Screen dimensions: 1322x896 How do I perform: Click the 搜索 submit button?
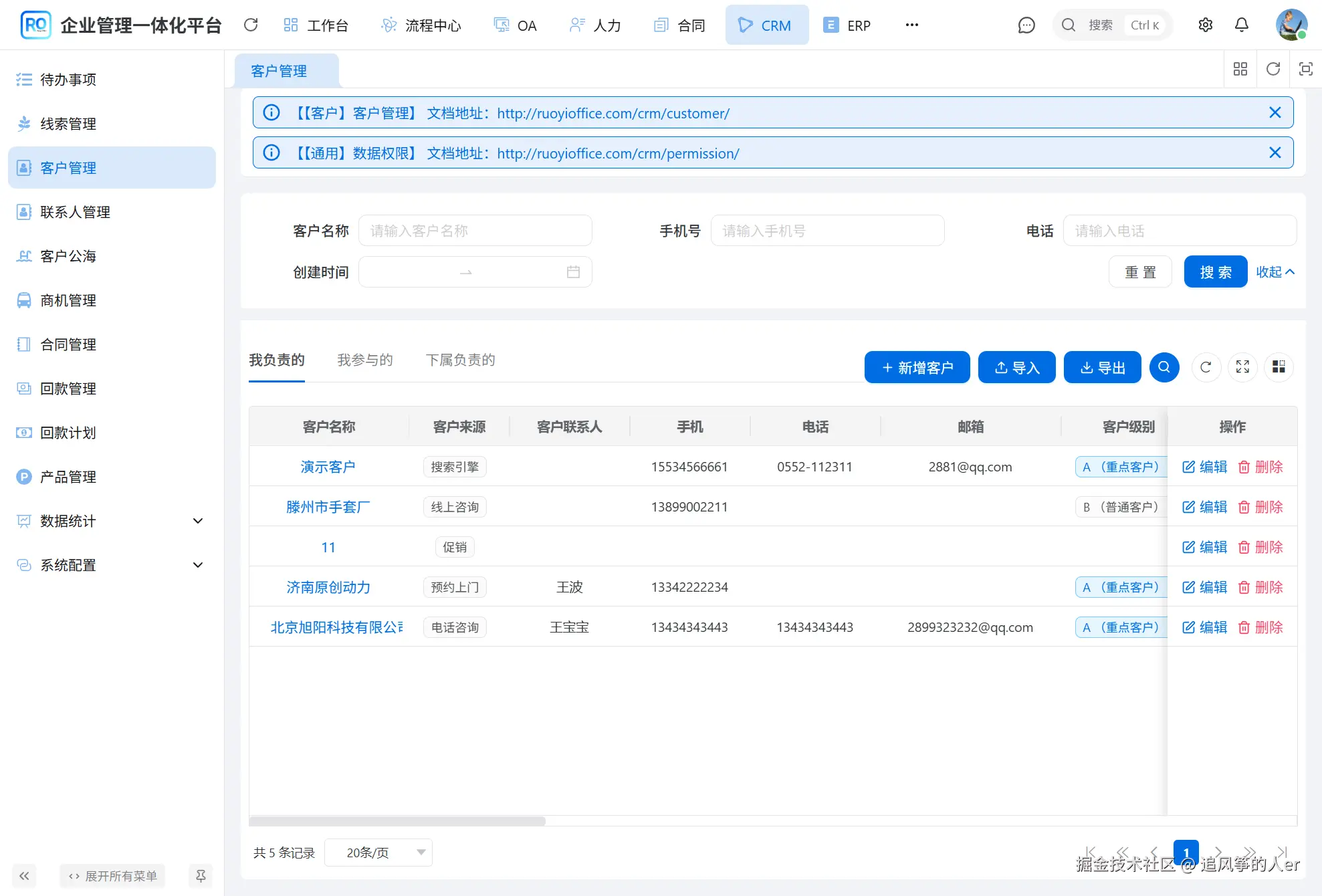pyautogui.click(x=1216, y=271)
